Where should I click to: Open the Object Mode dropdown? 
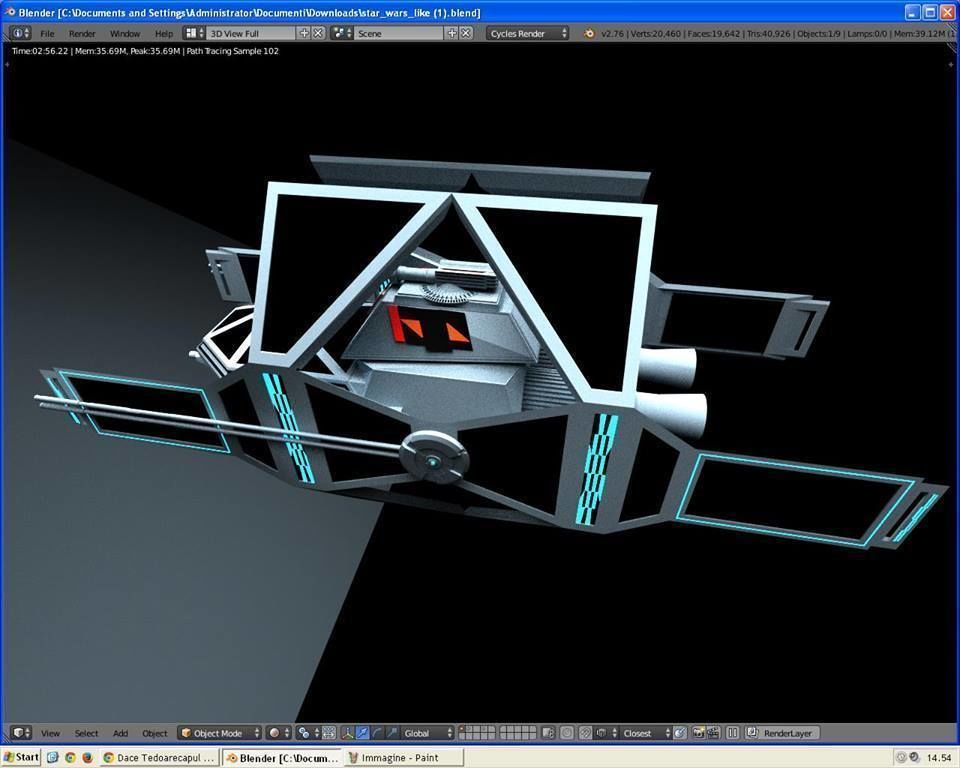tap(220, 732)
